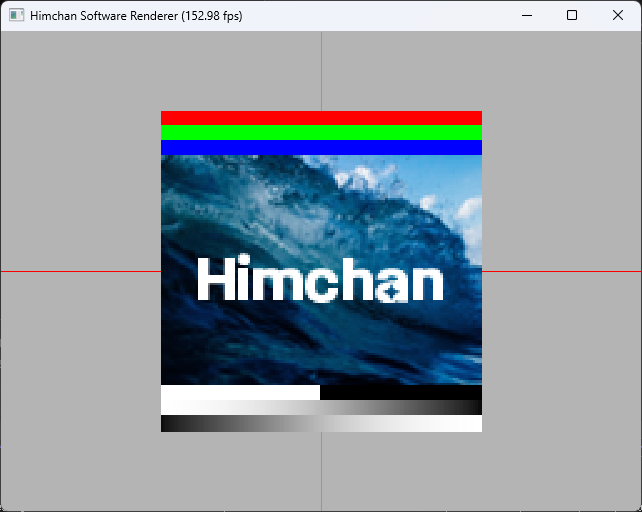Pick the green stripe on the texture
The width and height of the screenshot is (642, 512).
[321, 132]
